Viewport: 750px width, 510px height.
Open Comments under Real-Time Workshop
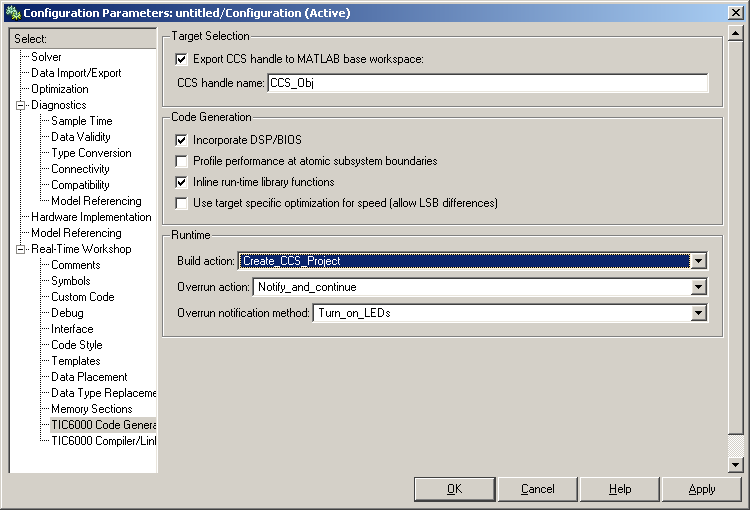pyautogui.click(x=76, y=265)
